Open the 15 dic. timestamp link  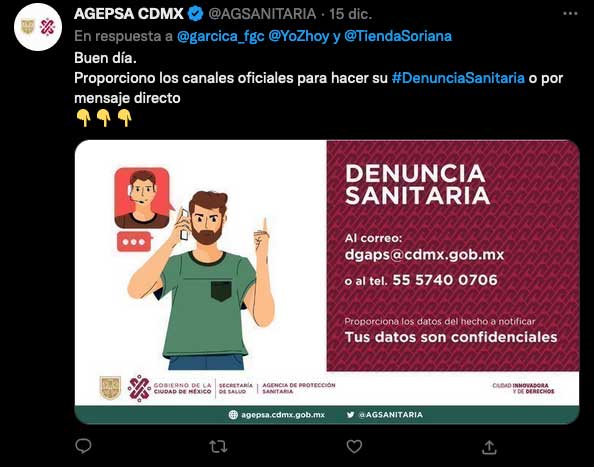[350, 14]
